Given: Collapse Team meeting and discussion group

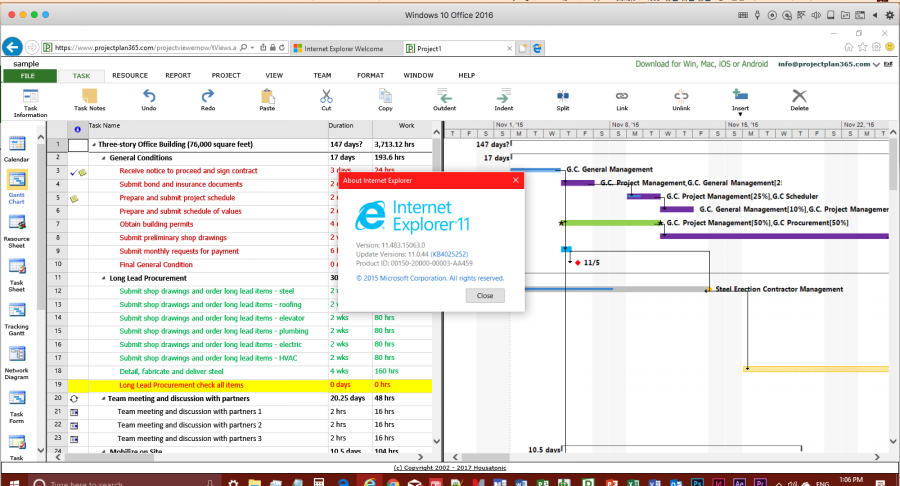Looking at the screenshot, I should click(103, 398).
